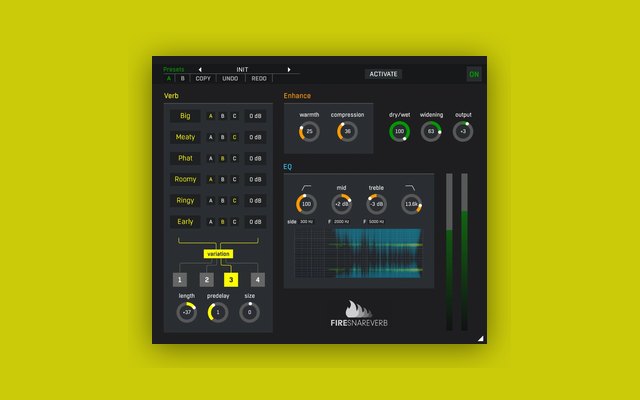Click the Roomy 0 dB gain field
Image resolution: width=640 pixels, height=400 pixels.
tap(255, 179)
